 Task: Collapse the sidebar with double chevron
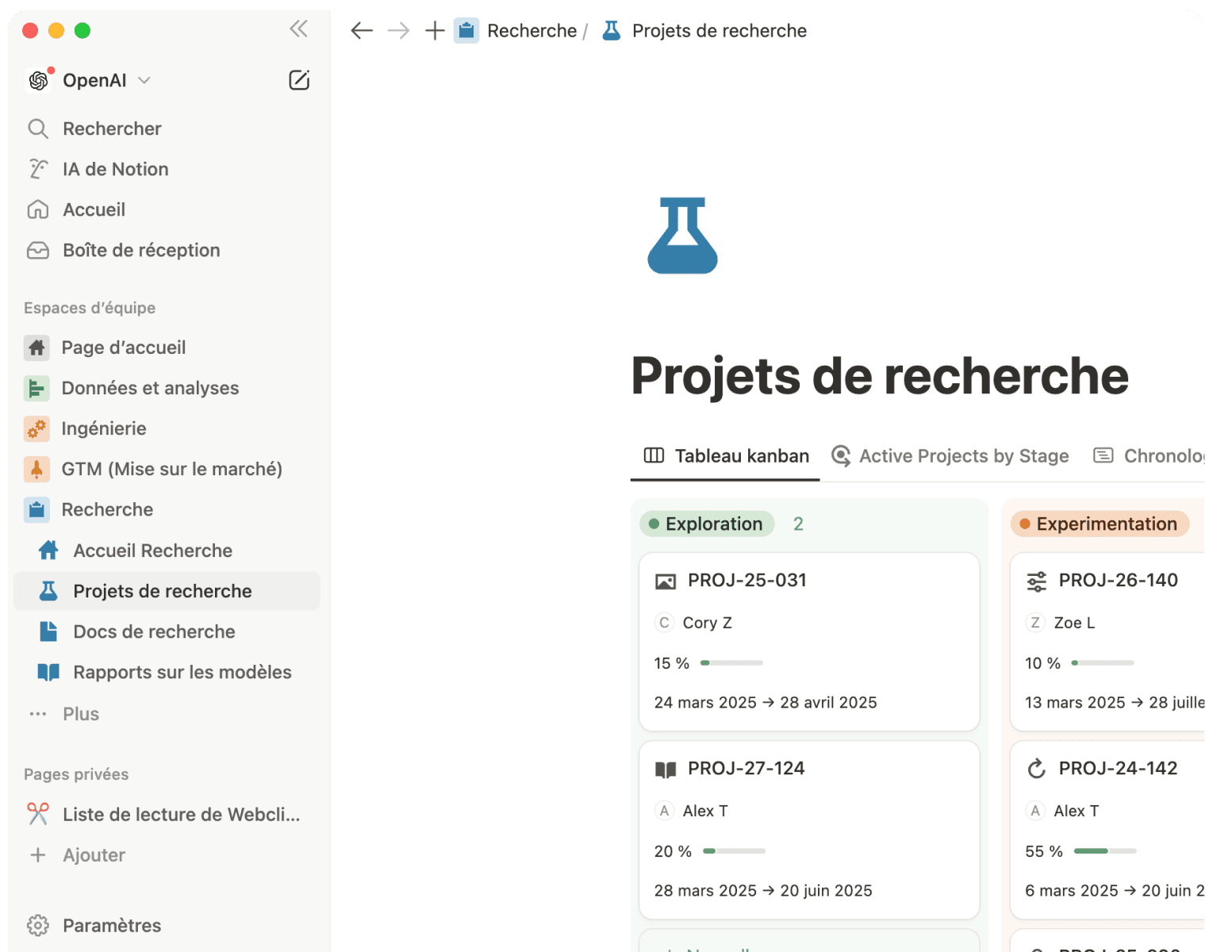point(298,29)
